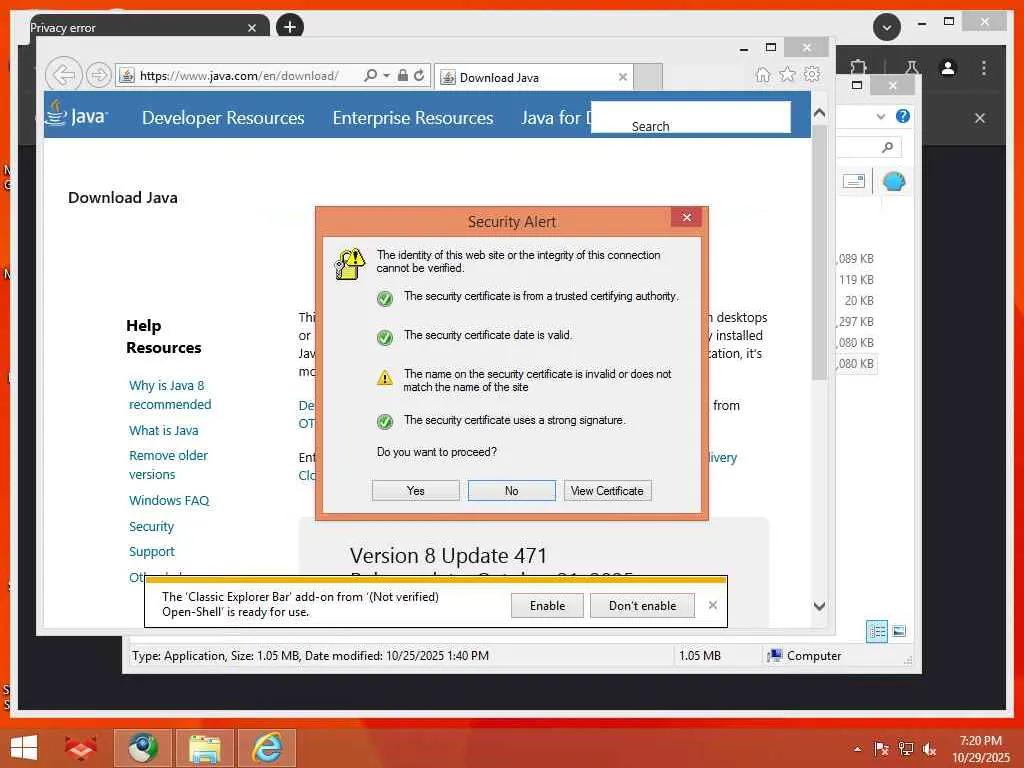1024x768 pixels.
Task: Open Internet Explorer Tools gear
Action: [812, 74]
